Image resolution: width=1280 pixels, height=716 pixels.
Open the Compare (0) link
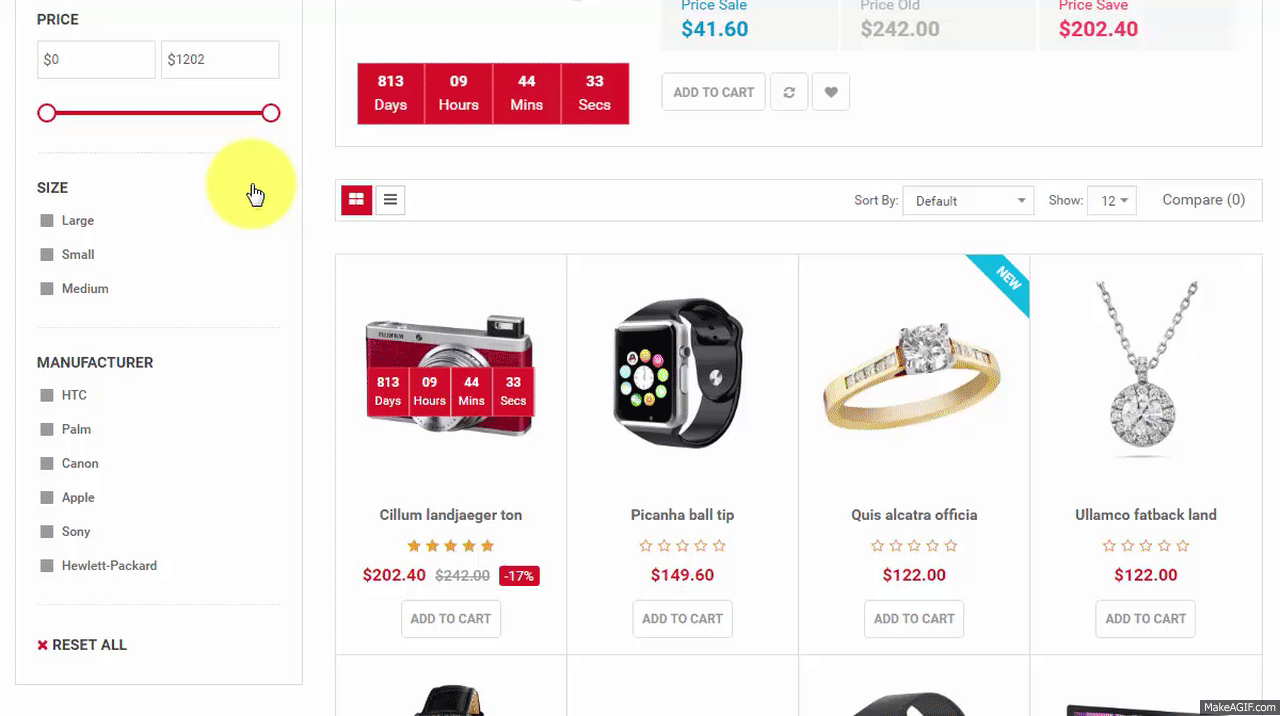pyautogui.click(x=1203, y=200)
